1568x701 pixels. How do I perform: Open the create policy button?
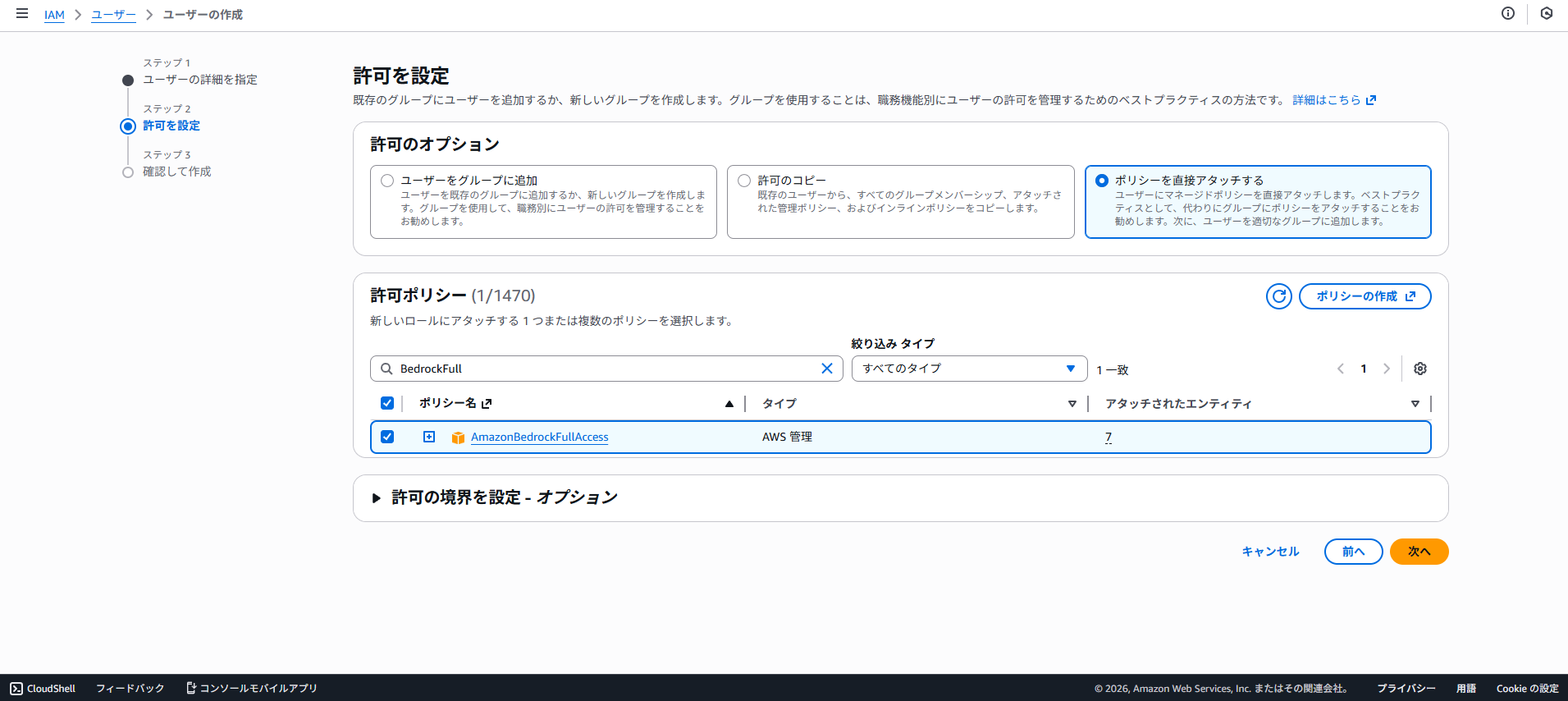point(1365,296)
